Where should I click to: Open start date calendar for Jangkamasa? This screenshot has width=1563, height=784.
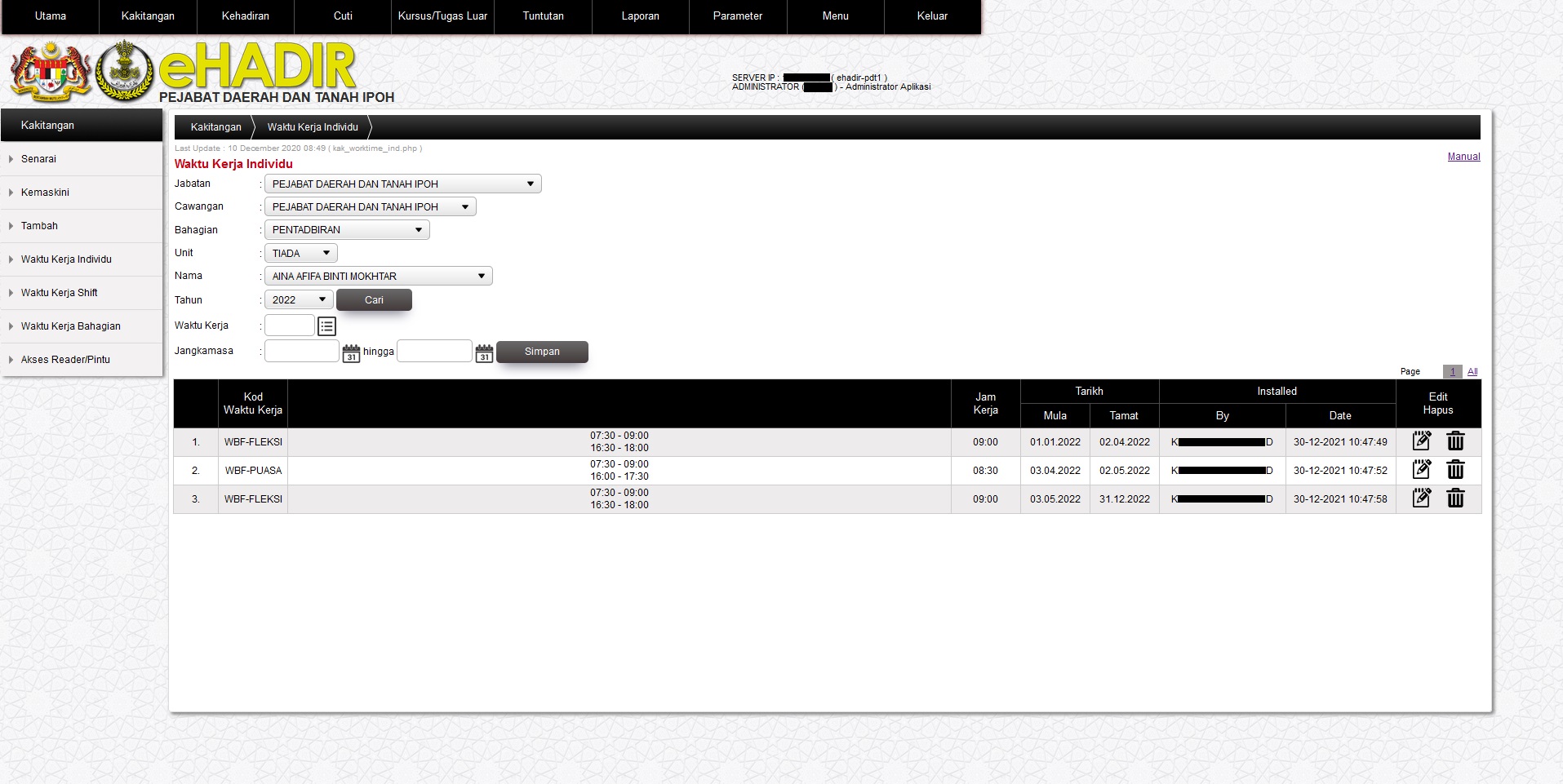tap(351, 353)
